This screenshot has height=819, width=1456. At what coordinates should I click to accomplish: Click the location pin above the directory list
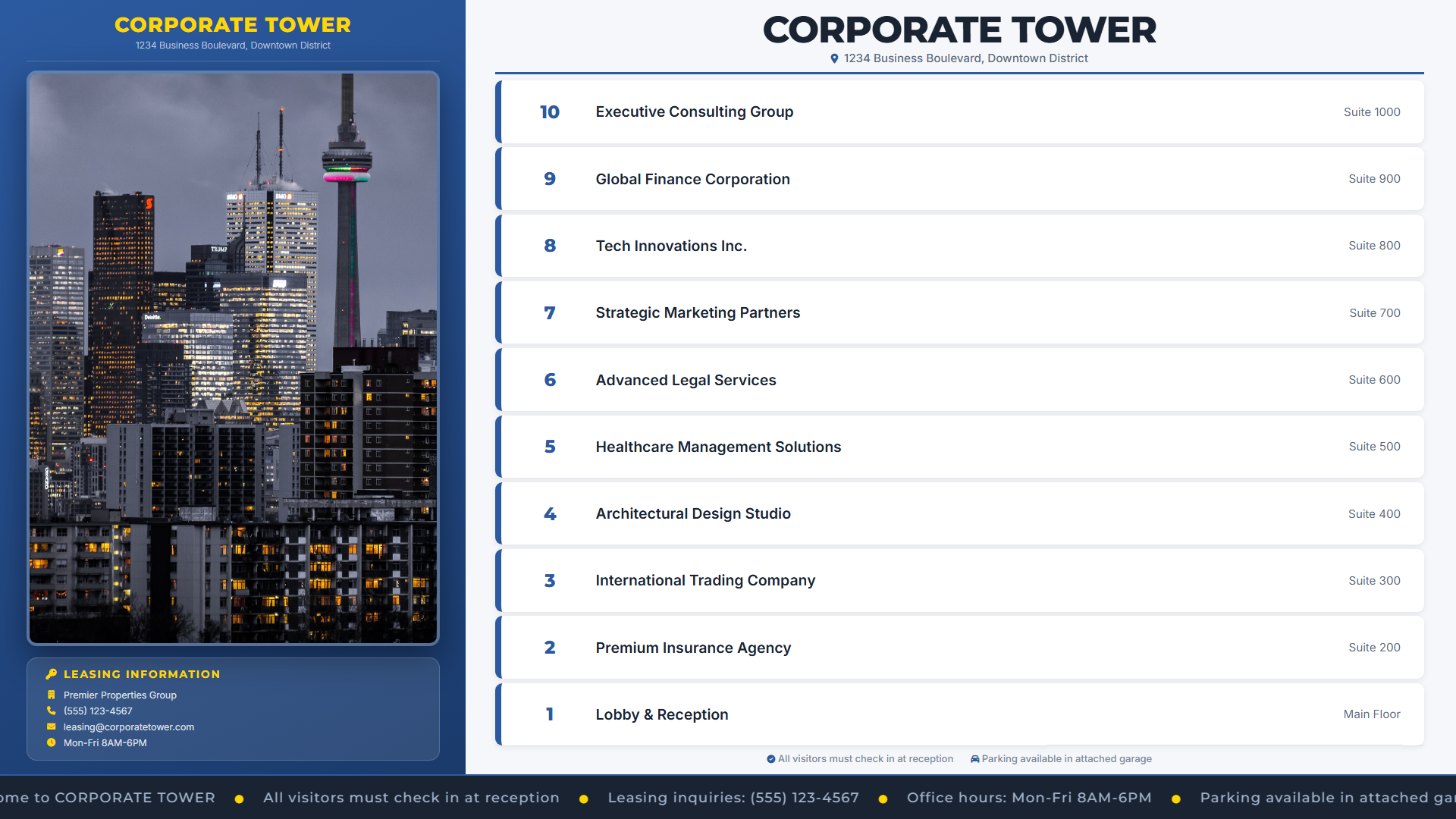click(x=834, y=58)
